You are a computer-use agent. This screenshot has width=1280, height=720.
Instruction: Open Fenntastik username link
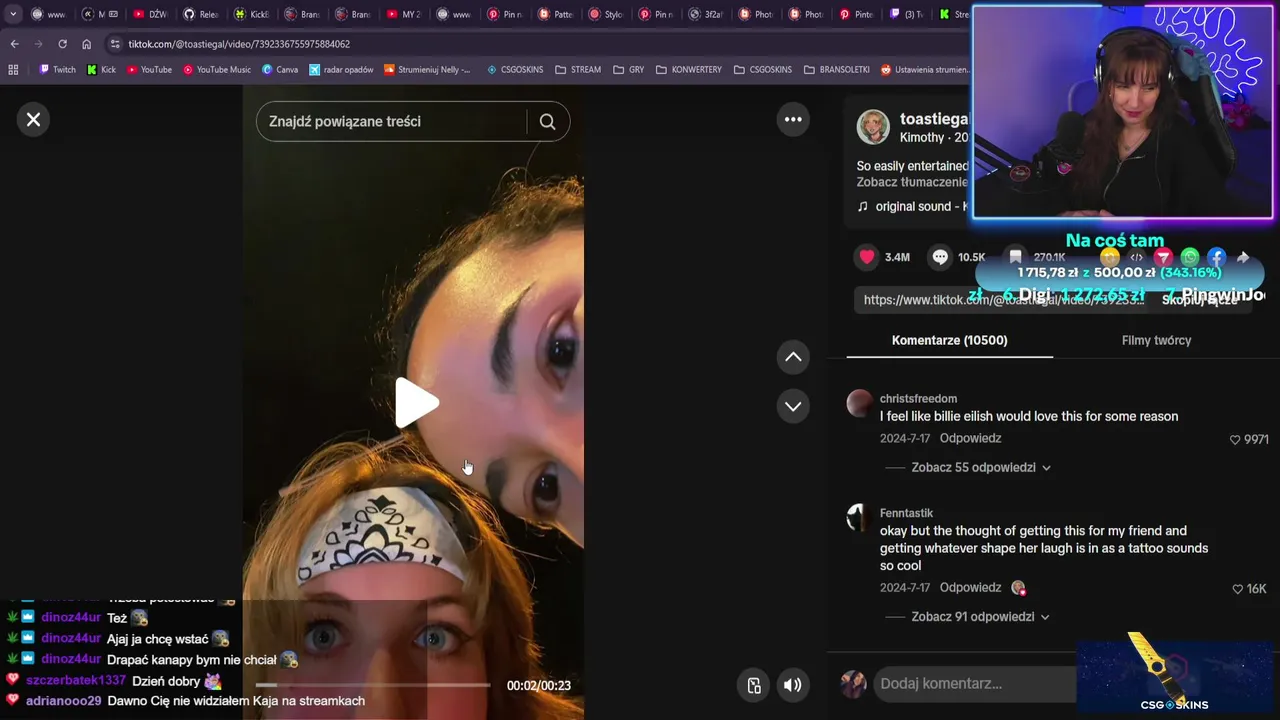[x=906, y=513]
